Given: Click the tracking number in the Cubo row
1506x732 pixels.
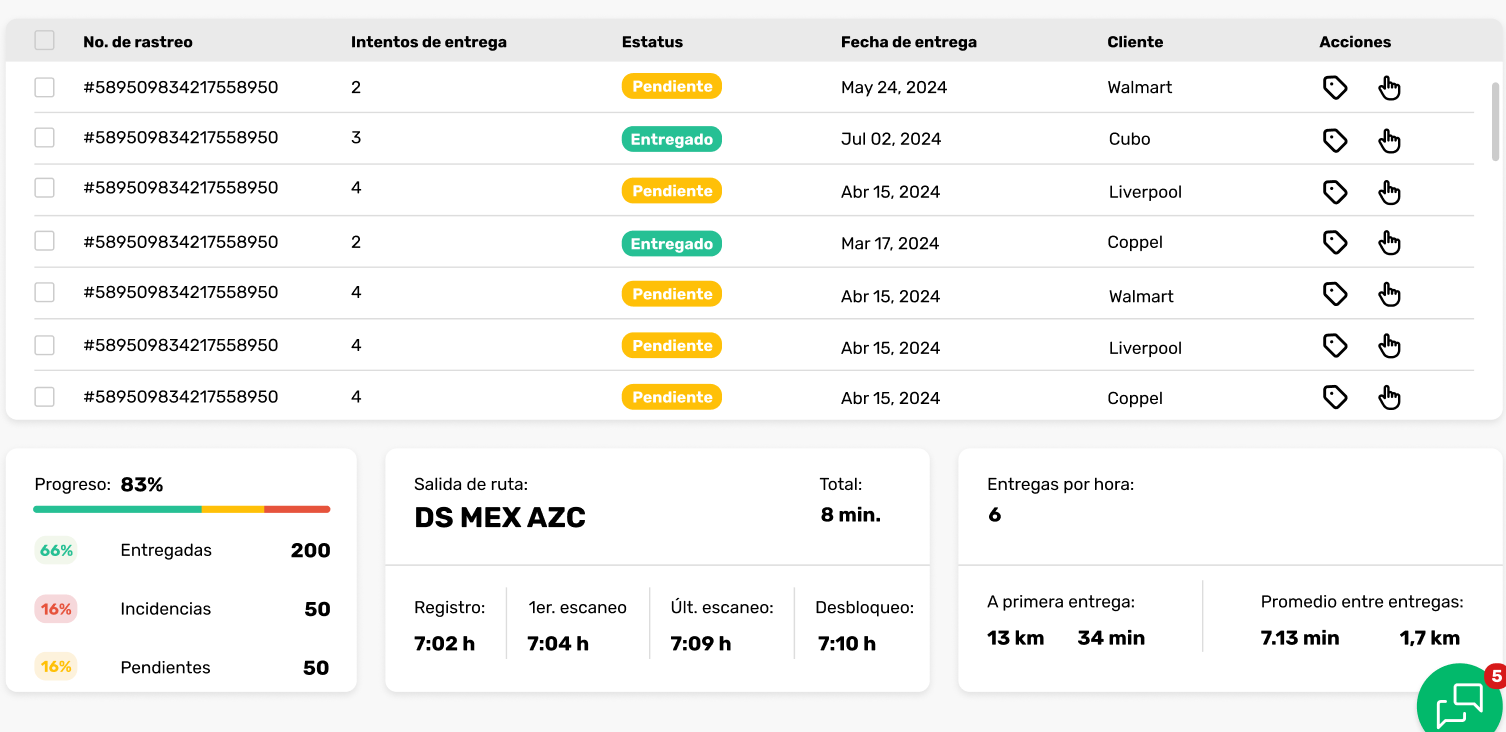Looking at the screenshot, I should 181,137.
